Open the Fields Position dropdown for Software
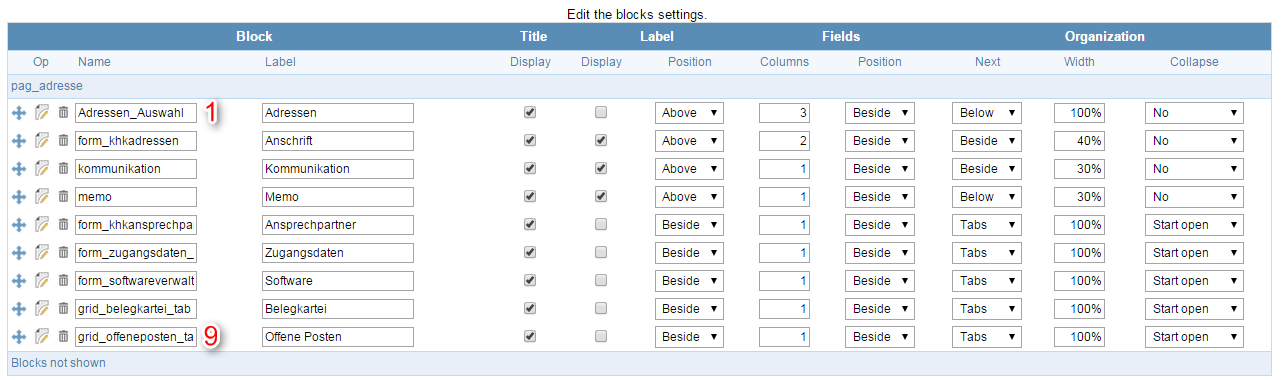Viewport: 1287px width, 380px height. 880,281
